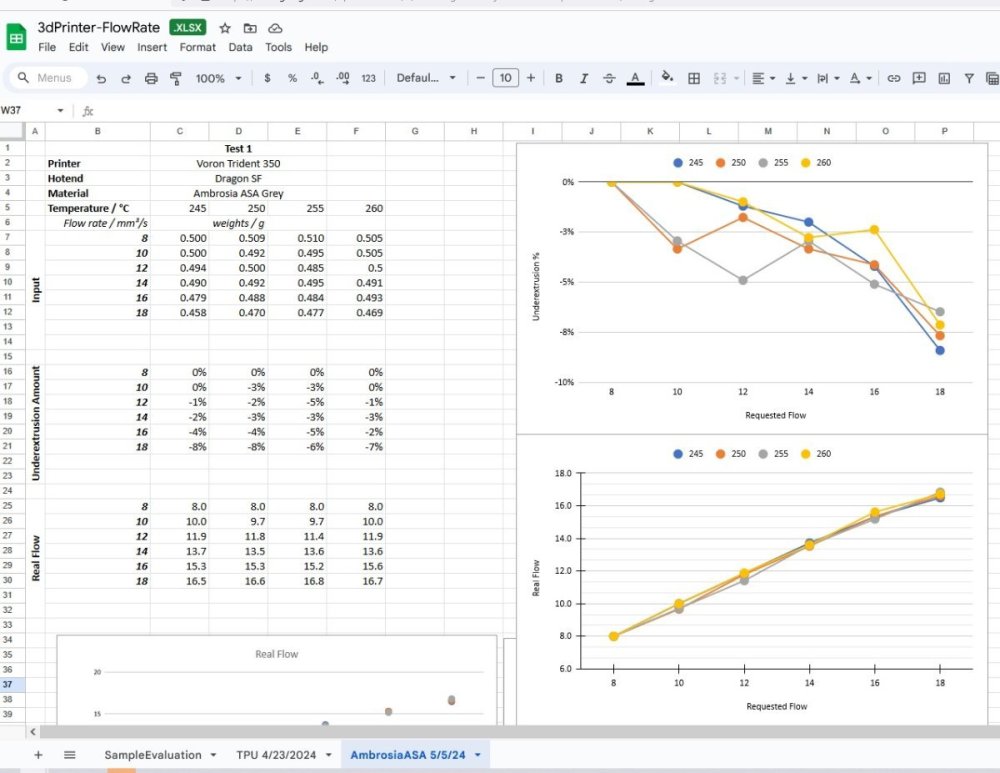1000x773 pixels.
Task: Select the paint format roller icon
Action: 176,78
